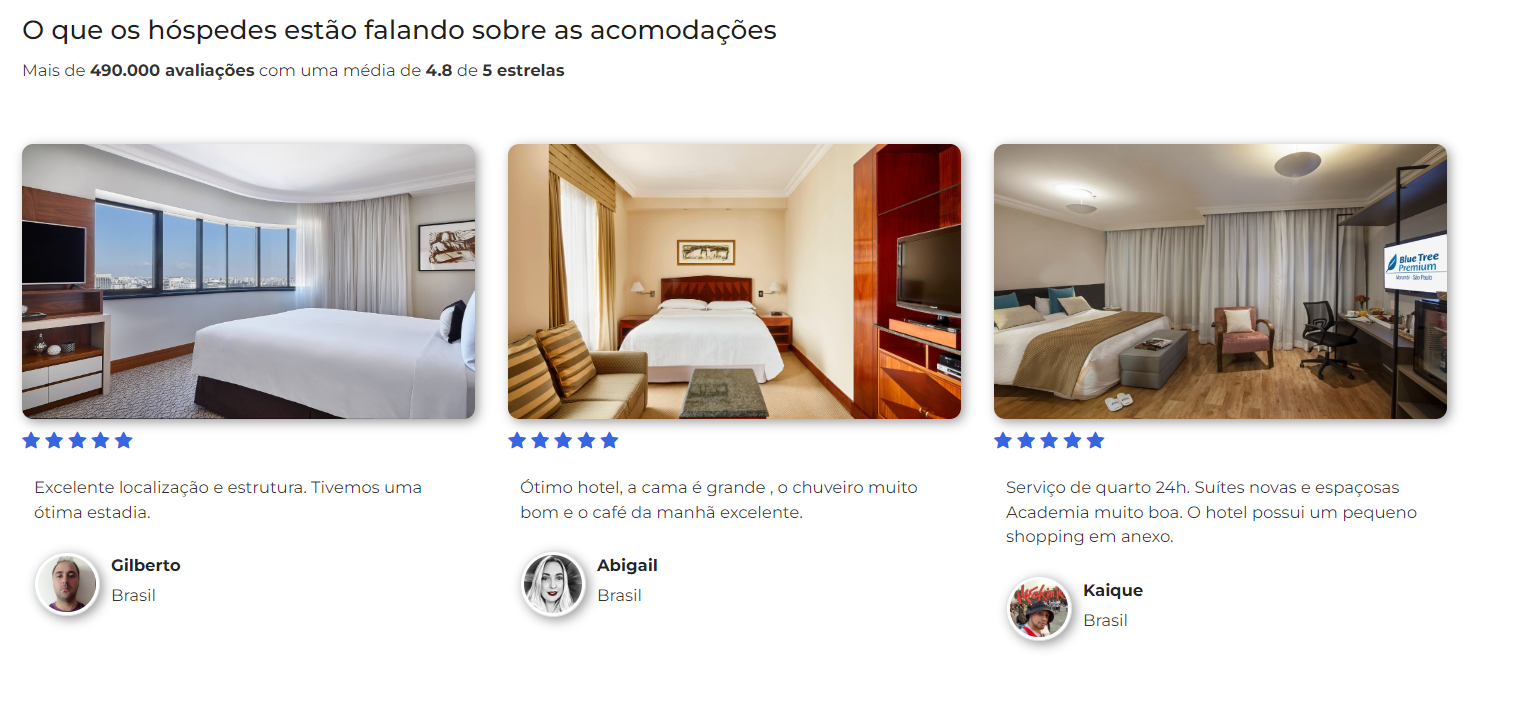Click the 490.000 avaliações bold text
The width and height of the screenshot is (1527, 715).
pos(172,71)
